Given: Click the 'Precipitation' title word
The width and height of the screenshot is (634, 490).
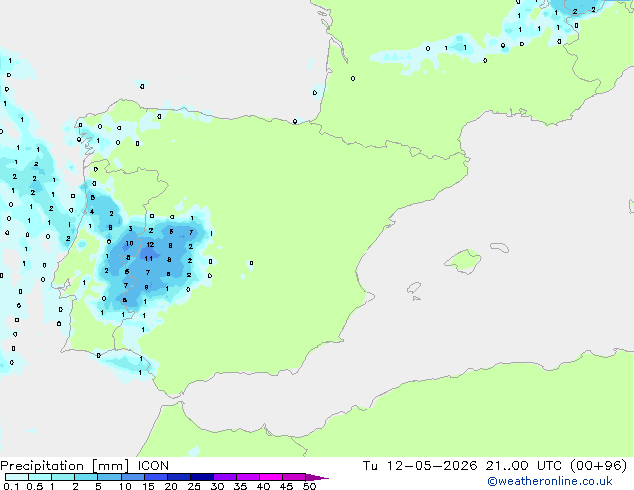Looking at the screenshot, I should pyautogui.click(x=42, y=466).
